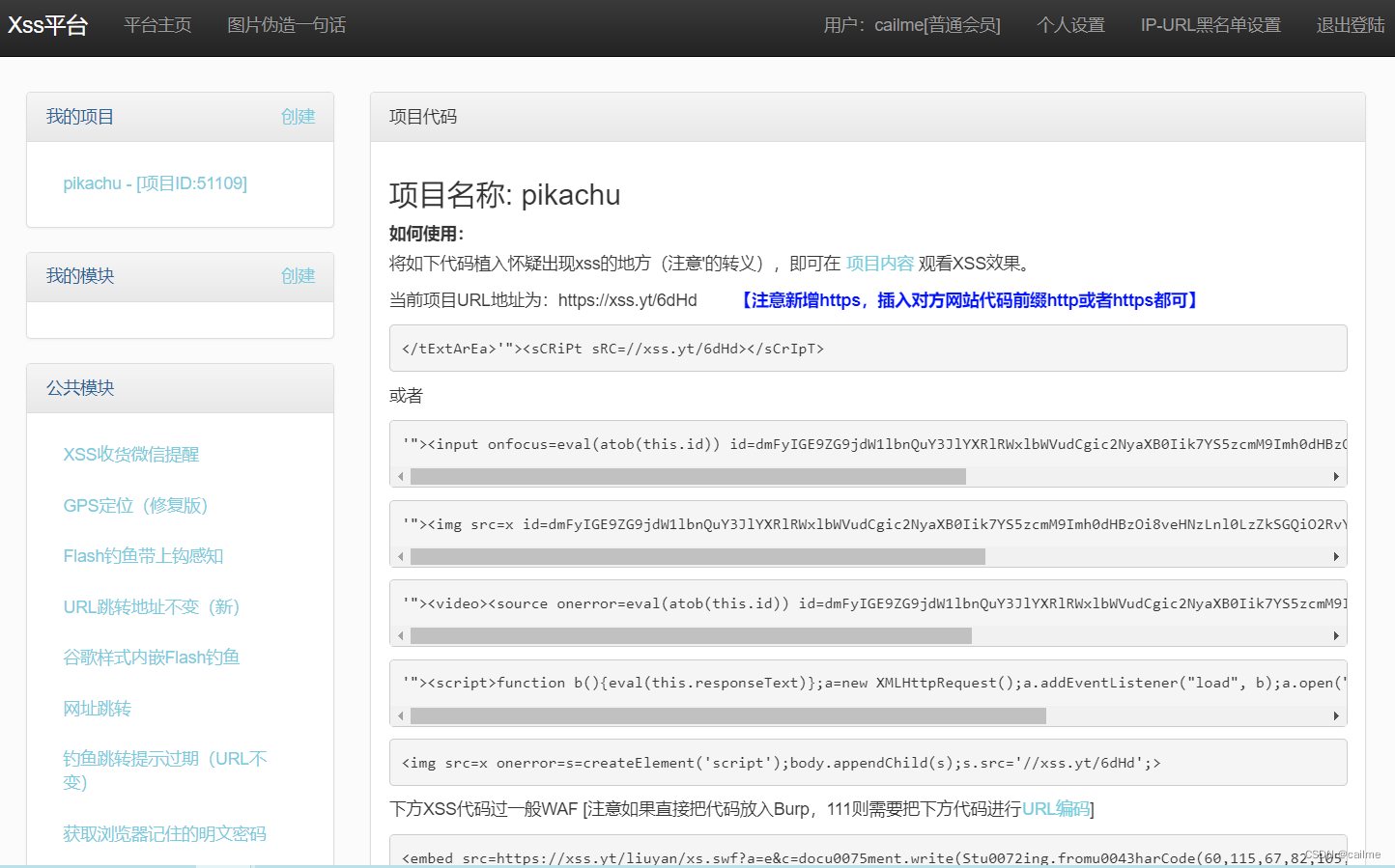The height and width of the screenshot is (868, 1395).
Task: Click left scroll arrow of video source snippet
Action: tap(401, 636)
